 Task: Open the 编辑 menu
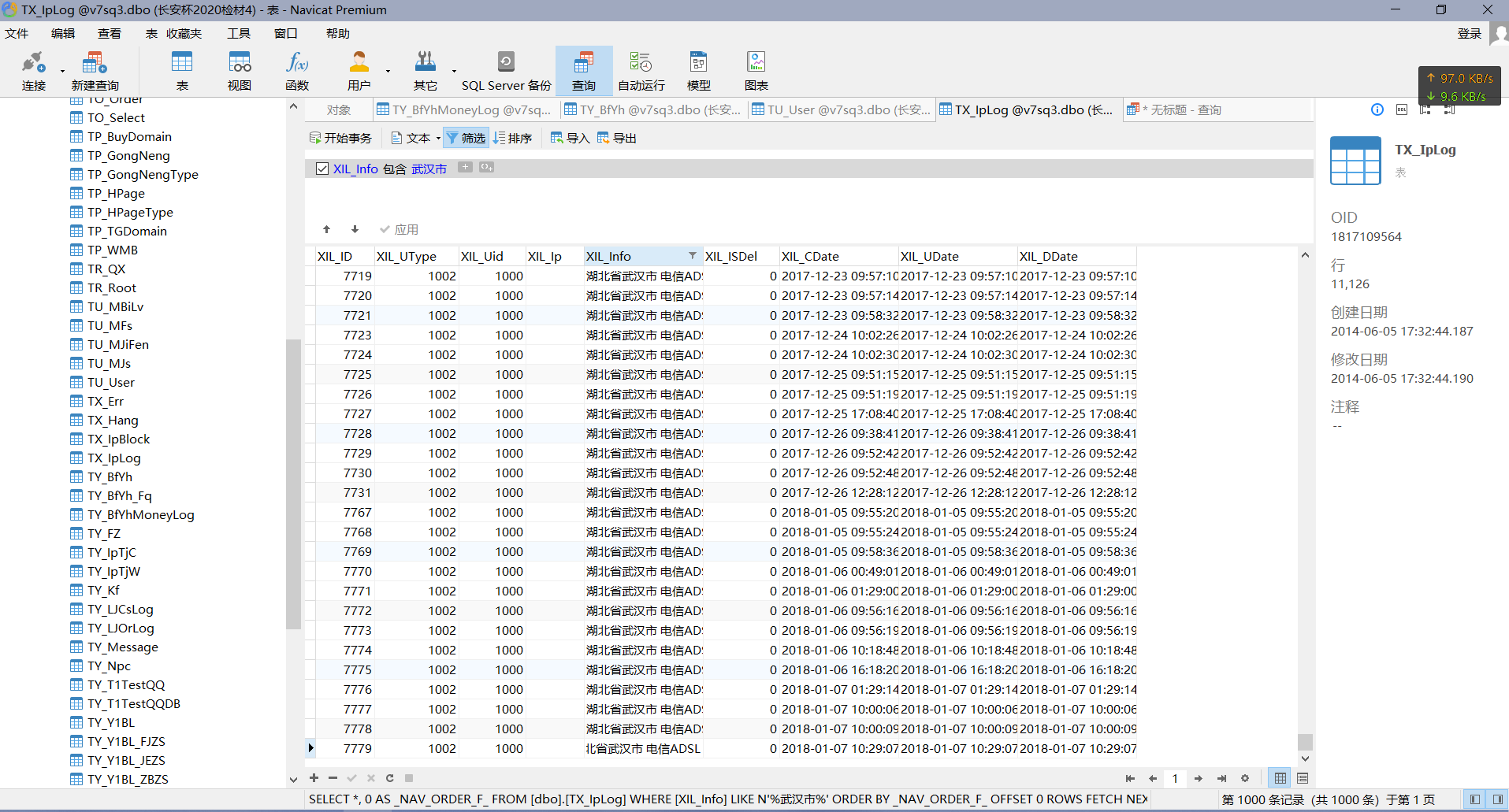[x=63, y=34]
